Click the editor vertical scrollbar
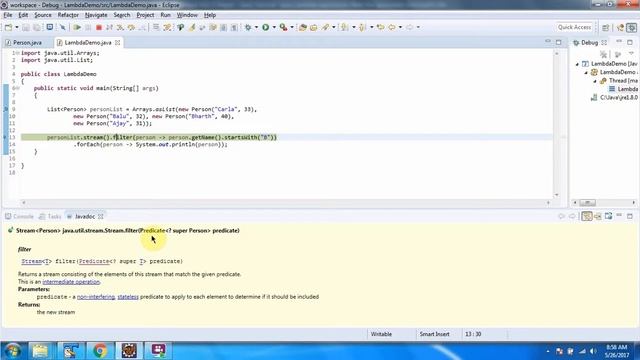This screenshot has height=360, width=640. click(x=556, y=124)
